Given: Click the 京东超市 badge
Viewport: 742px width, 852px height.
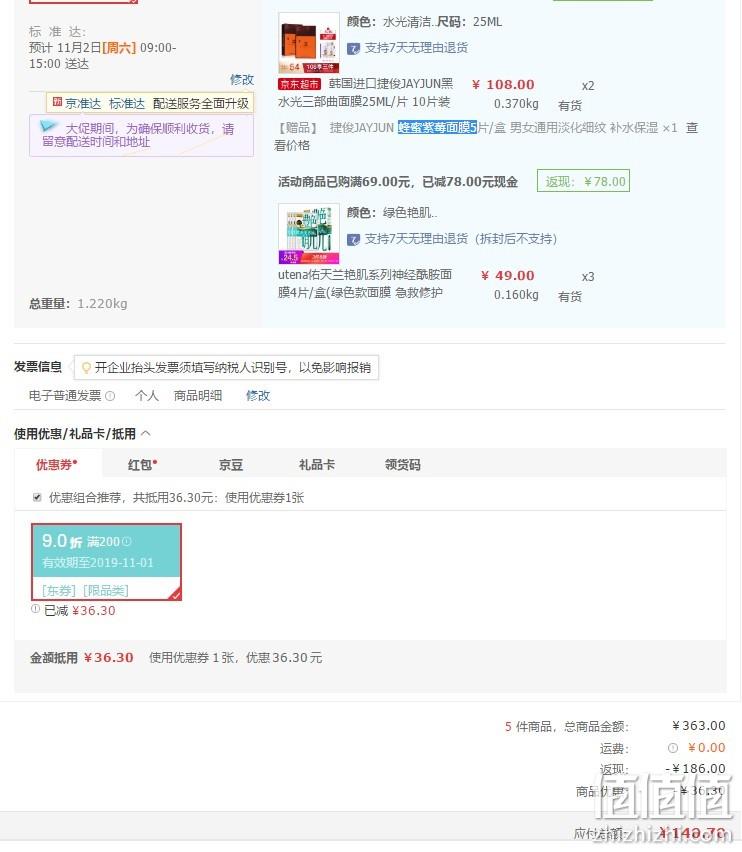Looking at the screenshot, I should [299, 84].
